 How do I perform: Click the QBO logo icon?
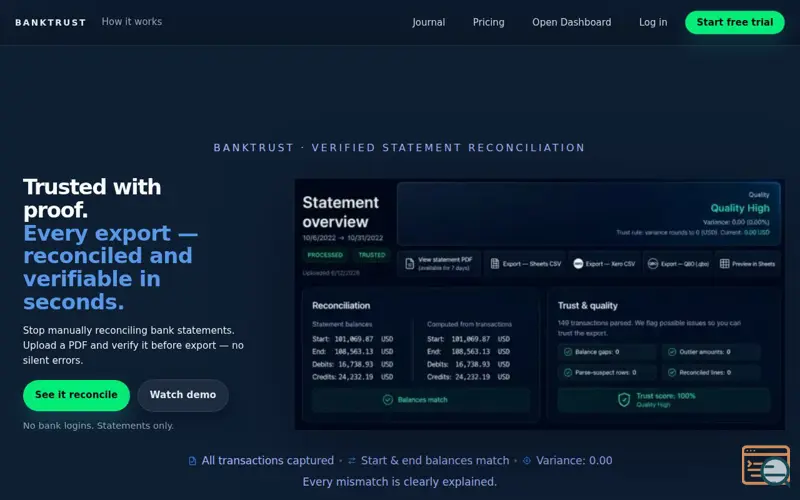[x=653, y=264]
